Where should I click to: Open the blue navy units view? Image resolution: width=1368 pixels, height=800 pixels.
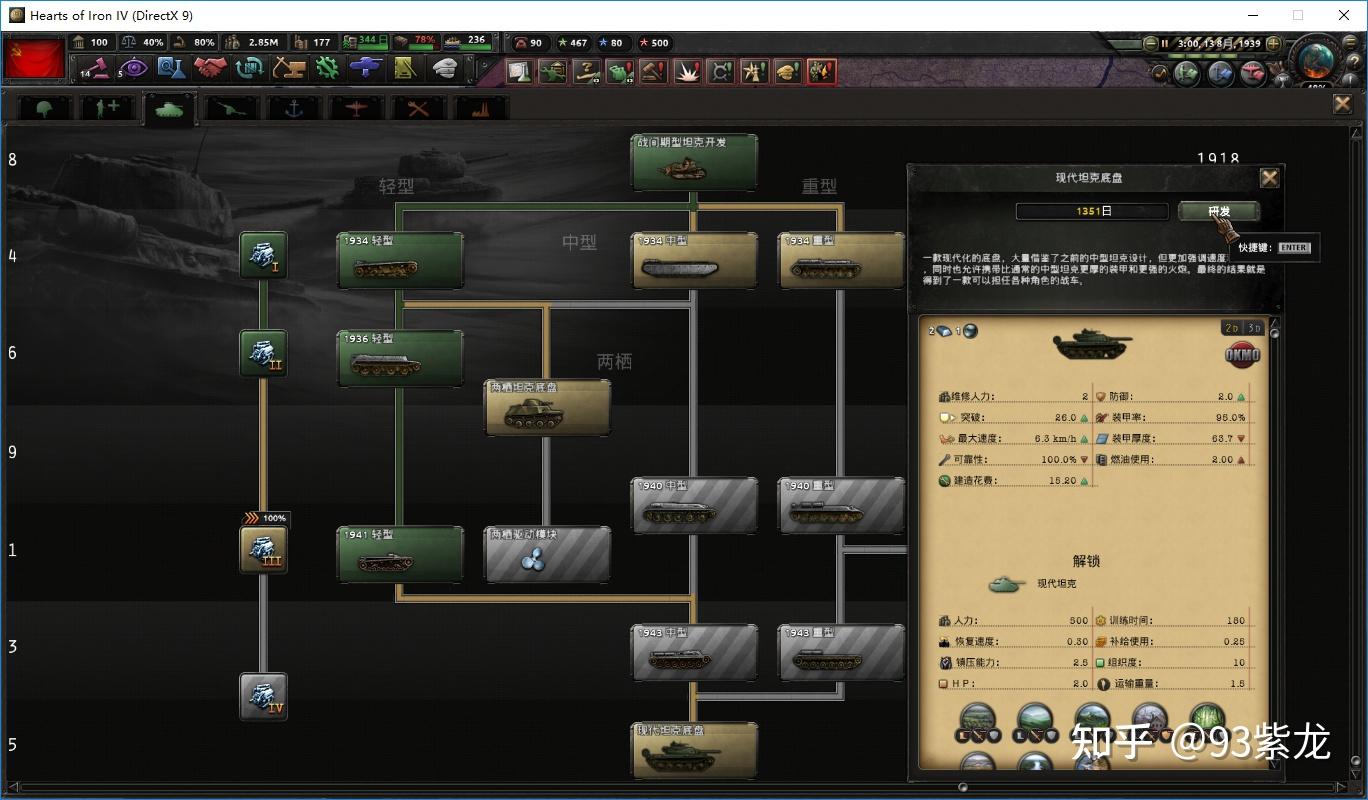coord(1219,72)
